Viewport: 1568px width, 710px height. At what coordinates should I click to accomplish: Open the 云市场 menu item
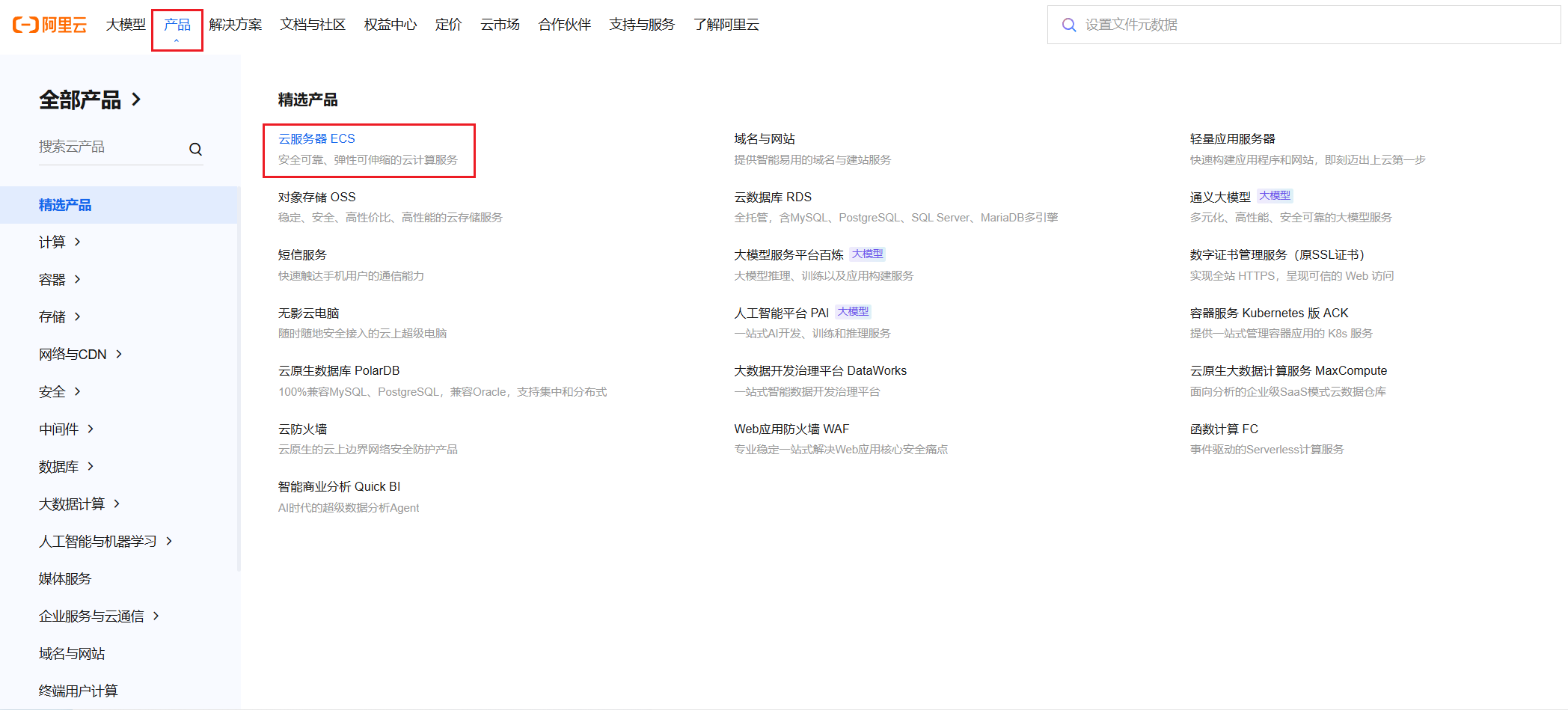point(500,24)
